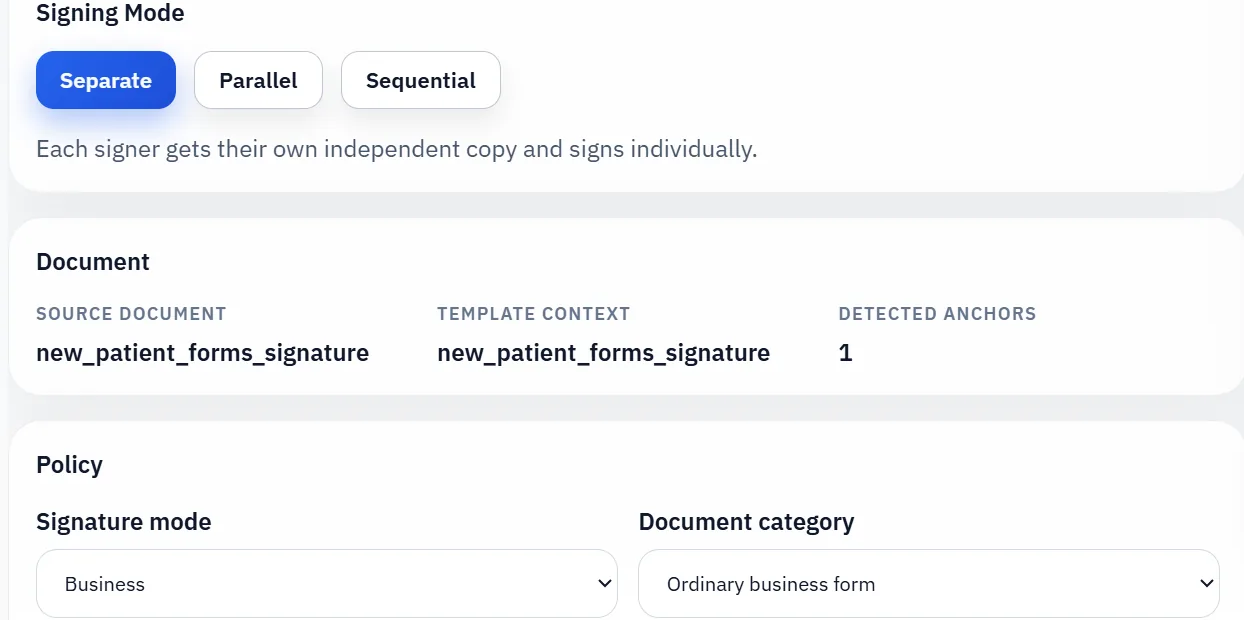Viewport: 1244px width, 620px height.
Task: Switch signing mode to Parallel
Action: point(258,81)
